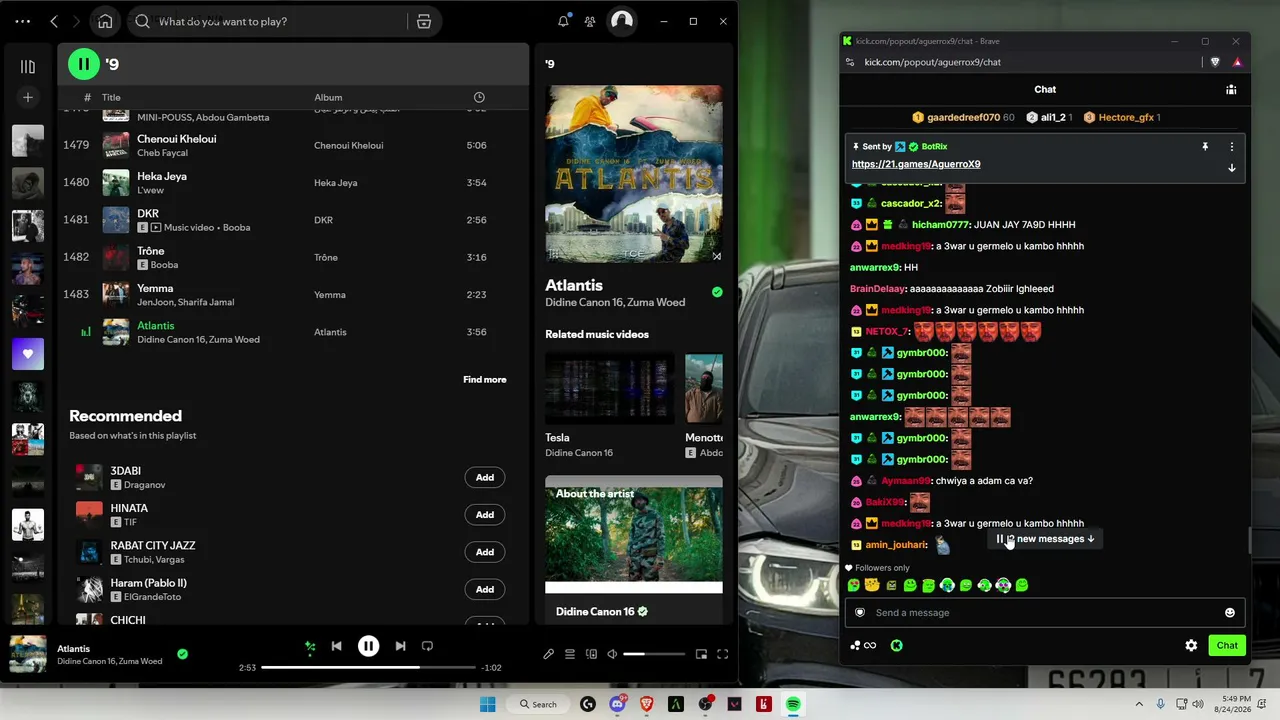Pause playback in the bottom player bar
Screen dimensions: 1280x720
[x=368, y=646]
